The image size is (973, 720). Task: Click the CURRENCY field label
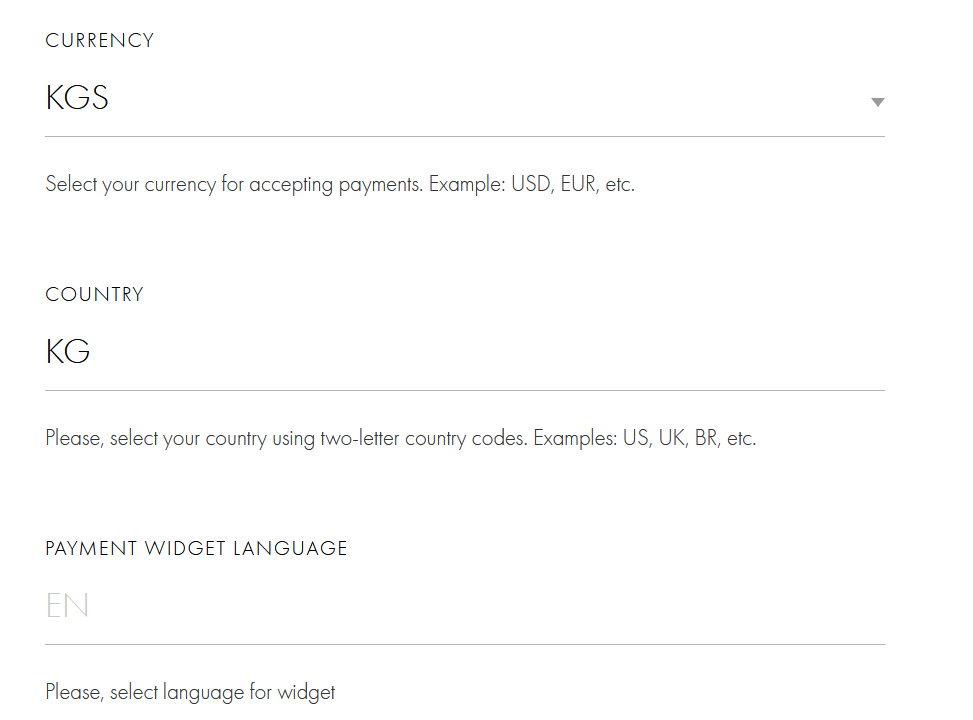(x=100, y=41)
